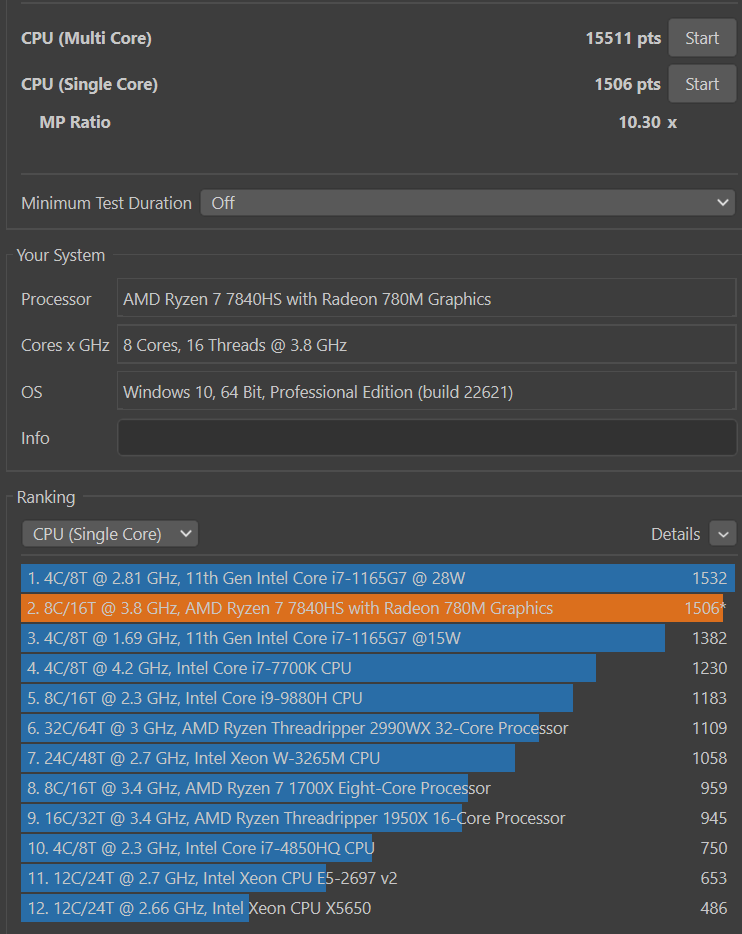The height and width of the screenshot is (934, 742).
Task: Select the Ryzen 7 1700X ranking row
Action: pyautogui.click(x=378, y=788)
